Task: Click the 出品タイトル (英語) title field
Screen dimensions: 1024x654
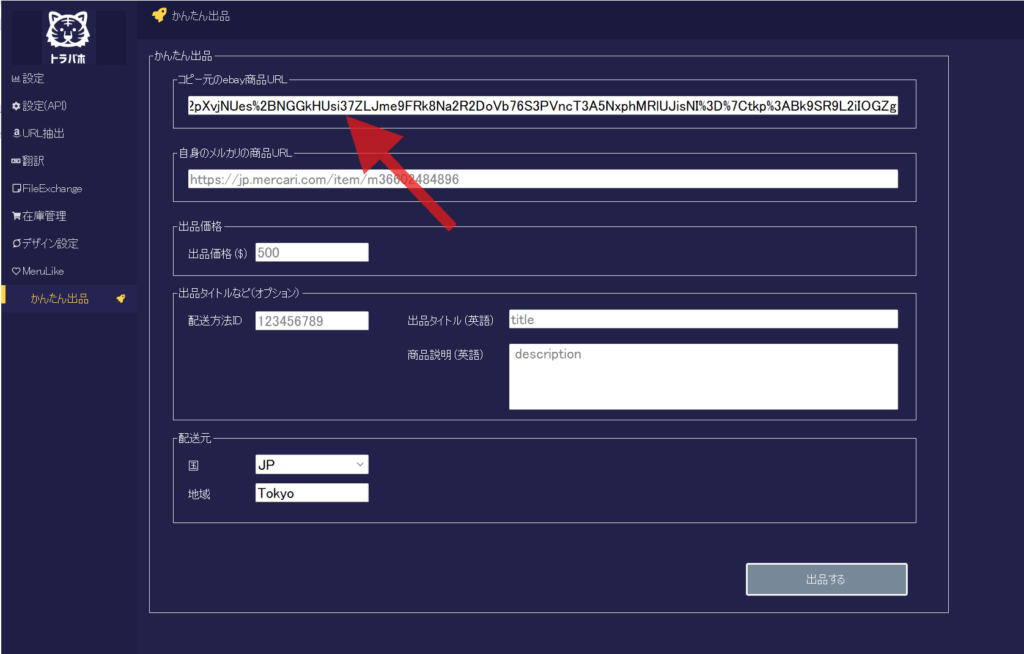Action: (703, 319)
